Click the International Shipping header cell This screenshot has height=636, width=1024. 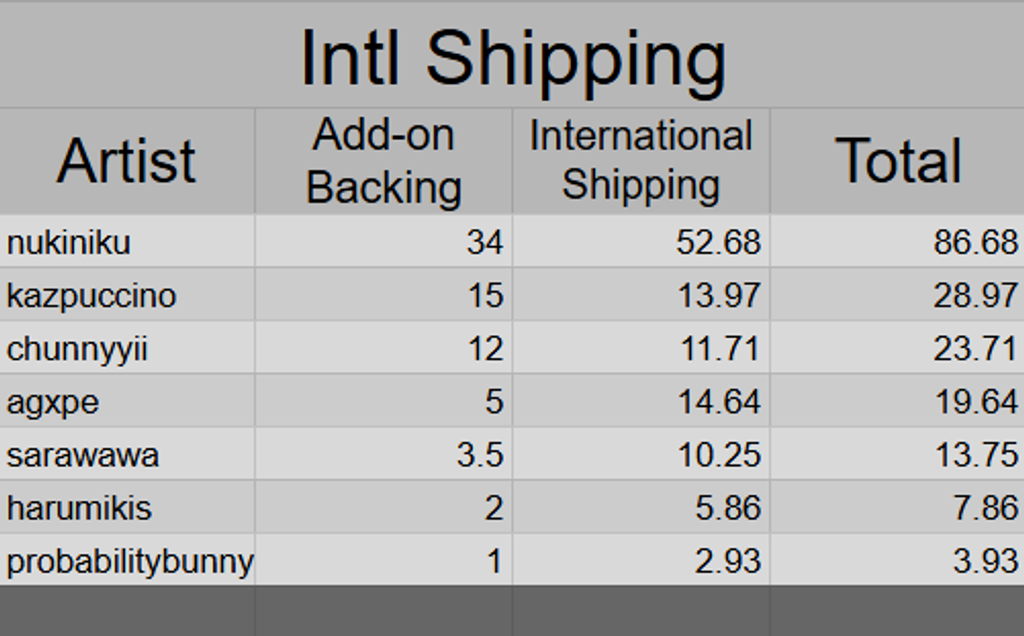point(641,161)
